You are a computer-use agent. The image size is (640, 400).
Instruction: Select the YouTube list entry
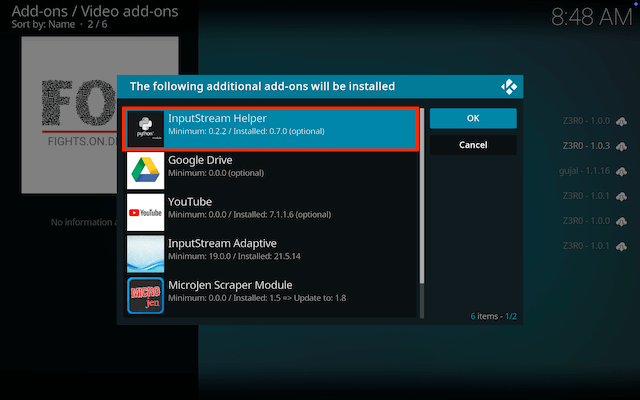pyautogui.click(x=271, y=212)
